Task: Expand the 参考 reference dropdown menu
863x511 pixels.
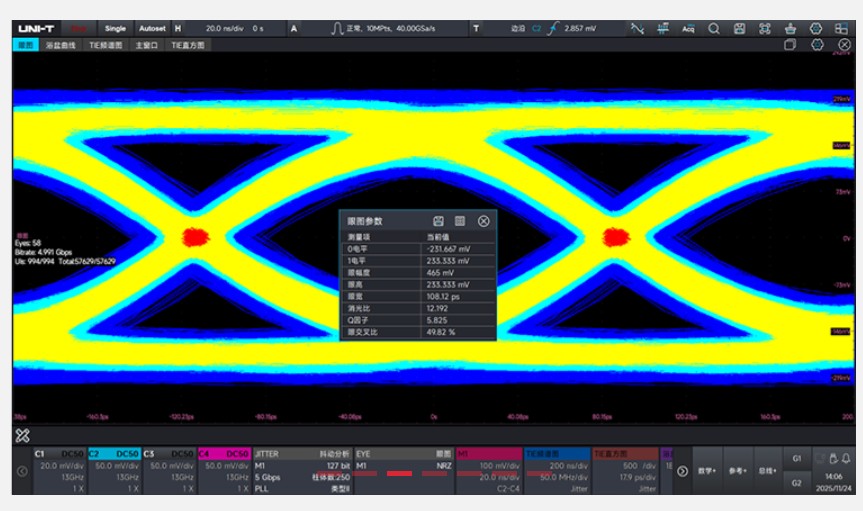Action: point(737,470)
